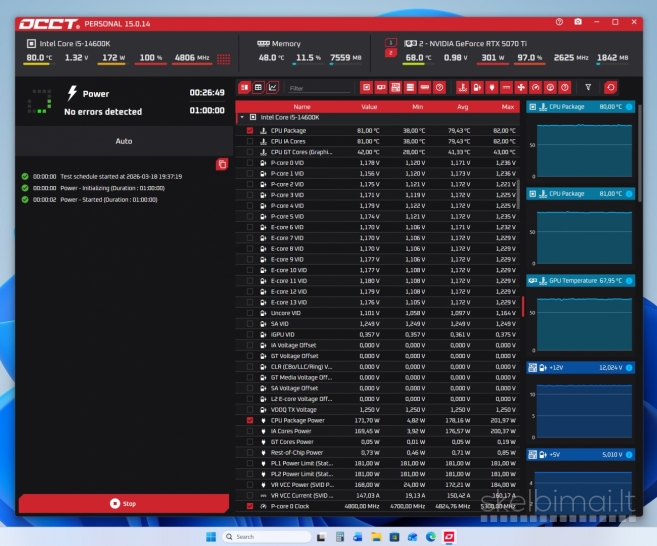657x546 pixels.
Task: Click the Auto button in test panel
Action: coord(123,141)
